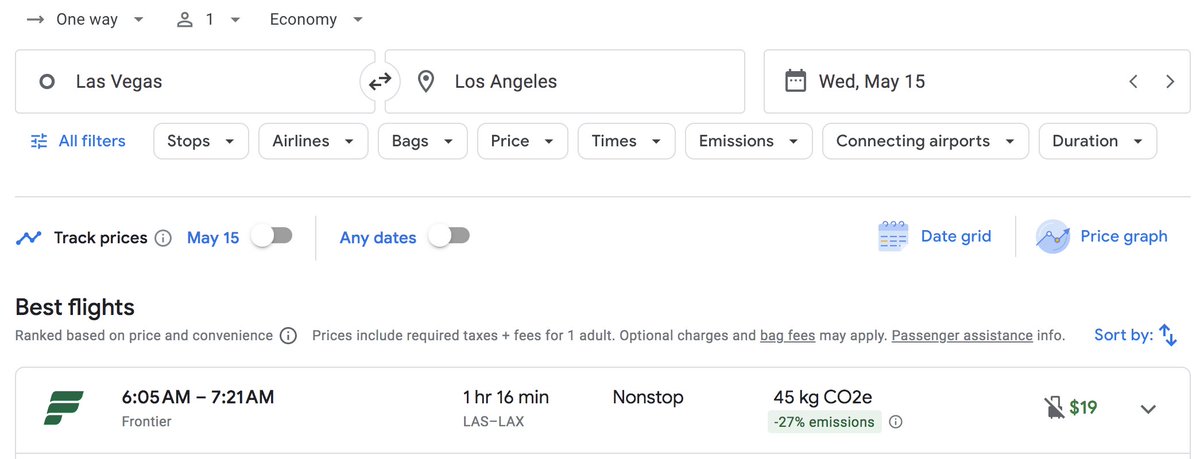Image resolution: width=1200 pixels, height=459 pixels.
Task: Open the Airlines filter menu
Action: tap(313, 141)
